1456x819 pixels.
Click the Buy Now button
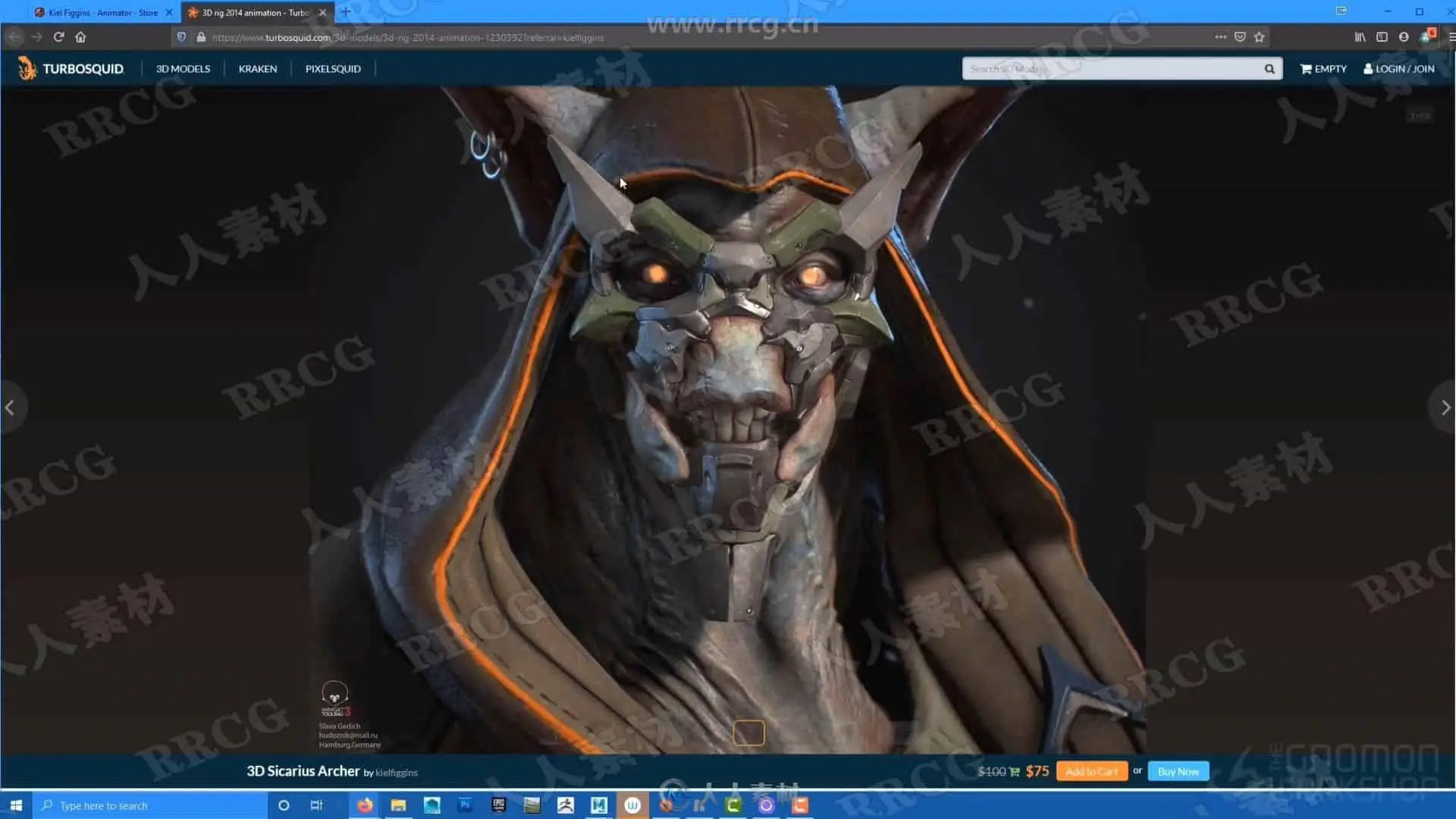(1178, 771)
